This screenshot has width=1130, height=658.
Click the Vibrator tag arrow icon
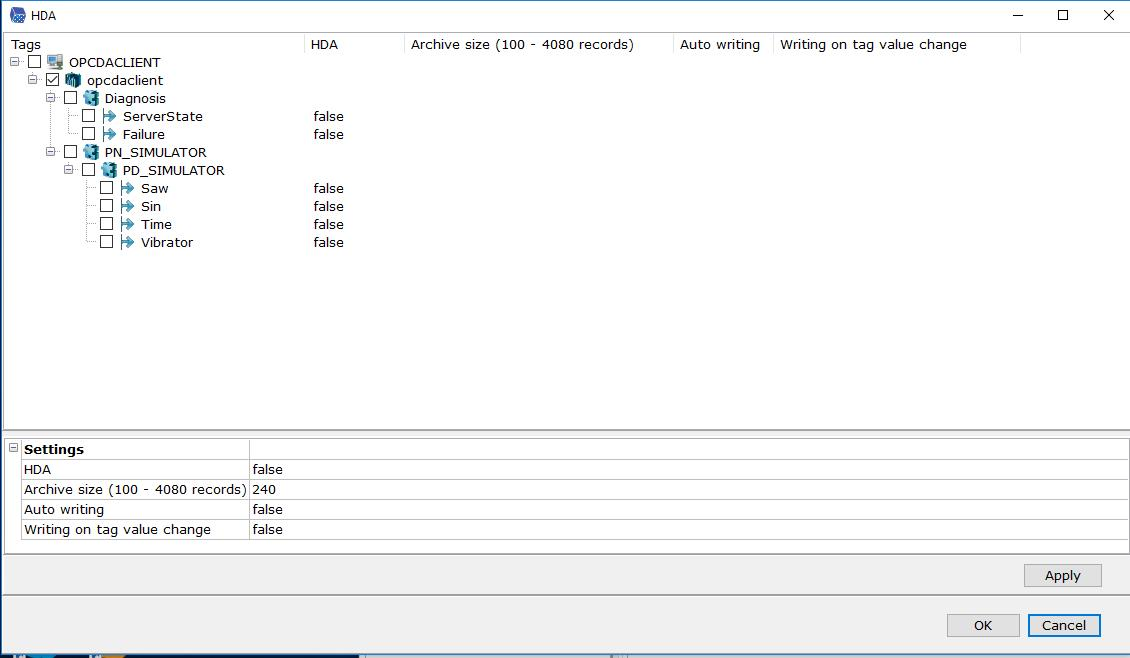(127, 242)
